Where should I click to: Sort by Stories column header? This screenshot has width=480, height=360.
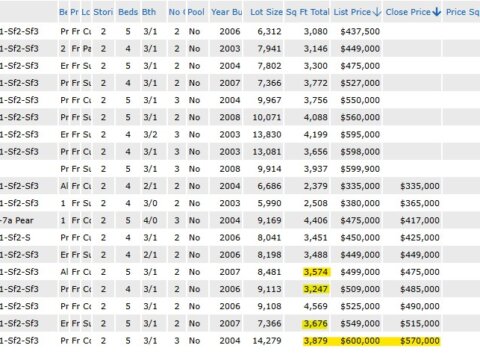pyautogui.click(x=103, y=12)
